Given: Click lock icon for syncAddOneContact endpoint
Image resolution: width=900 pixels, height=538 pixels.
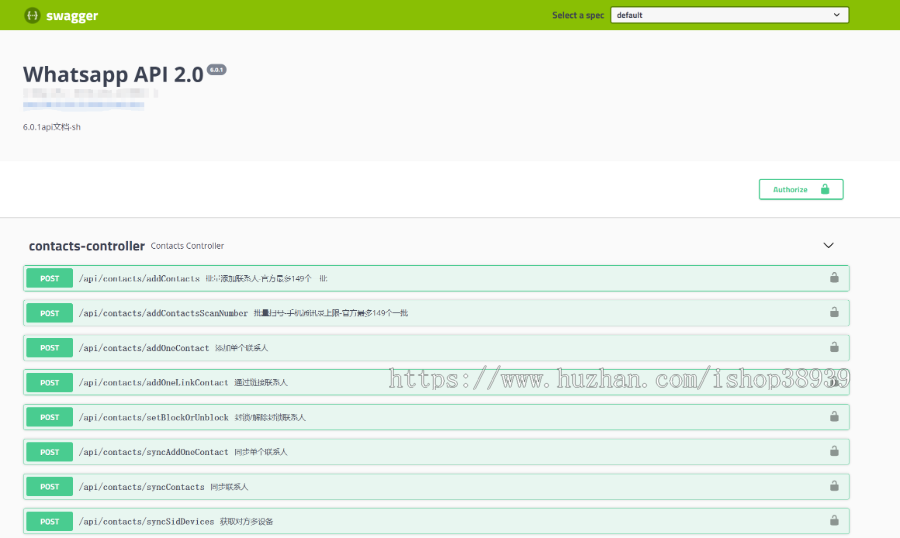Looking at the screenshot, I should click(x=834, y=451).
